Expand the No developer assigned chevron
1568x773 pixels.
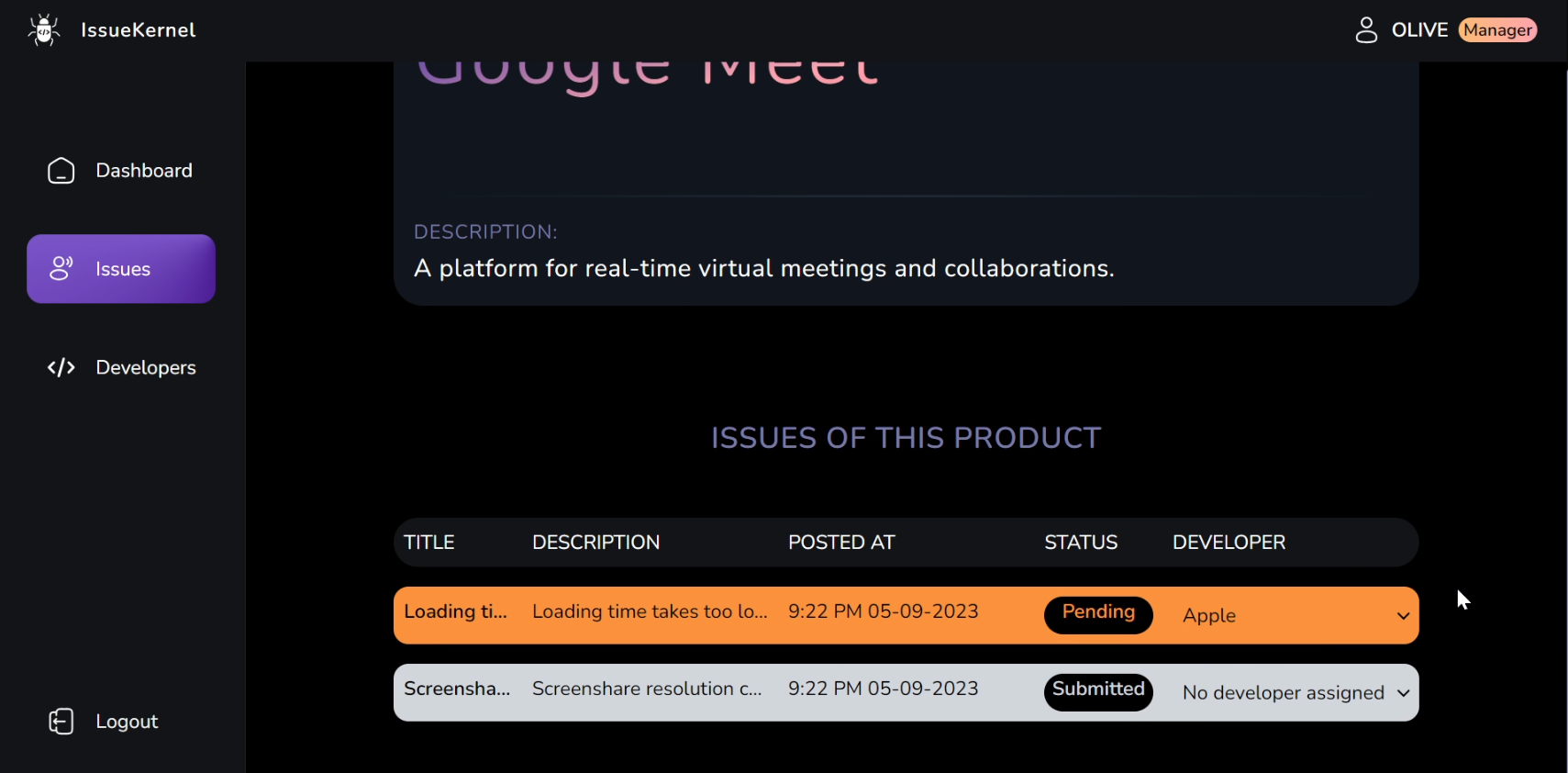pyautogui.click(x=1403, y=693)
